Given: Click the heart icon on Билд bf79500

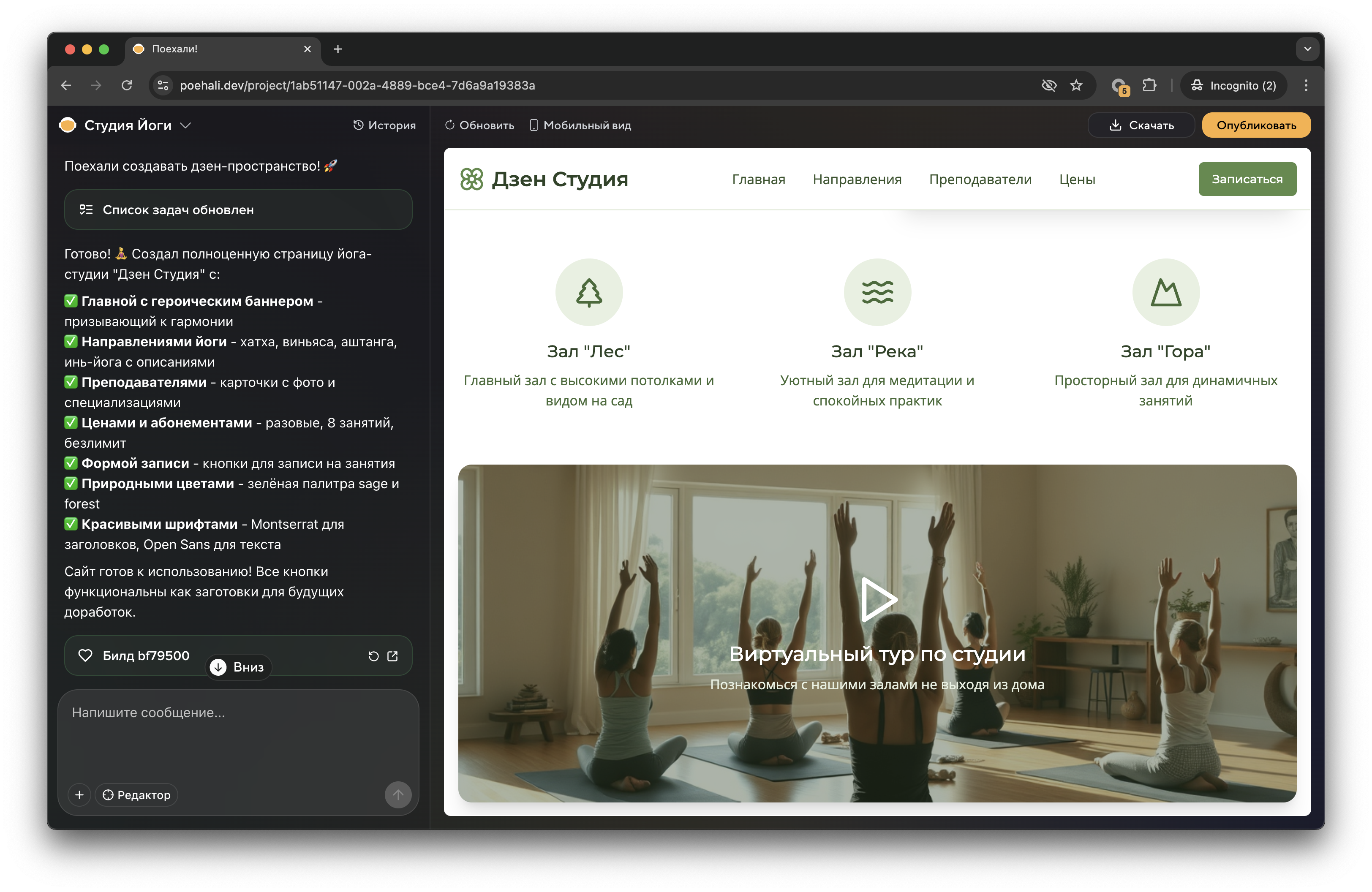Looking at the screenshot, I should 85,655.
